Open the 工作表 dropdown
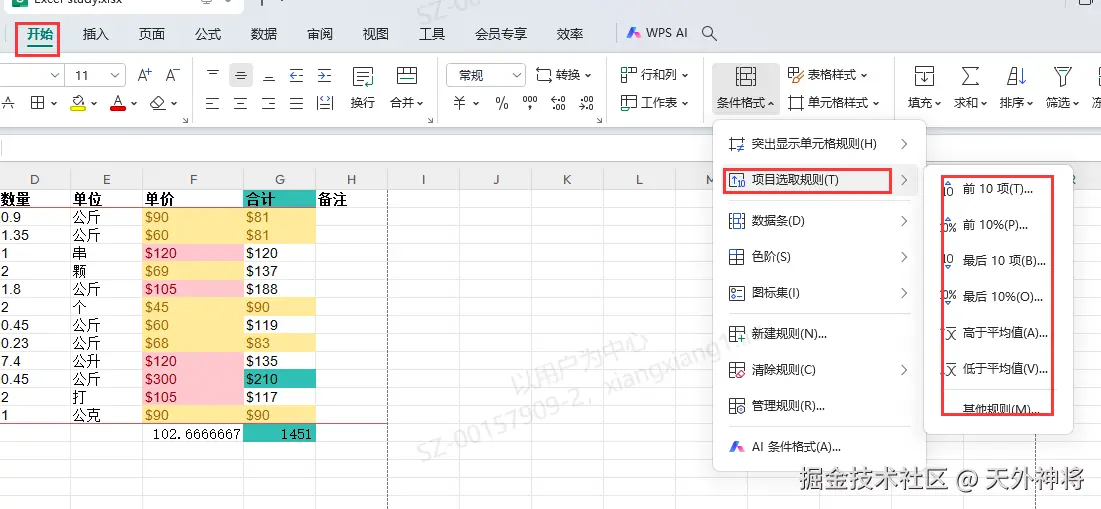The image size is (1101, 509). click(654, 103)
